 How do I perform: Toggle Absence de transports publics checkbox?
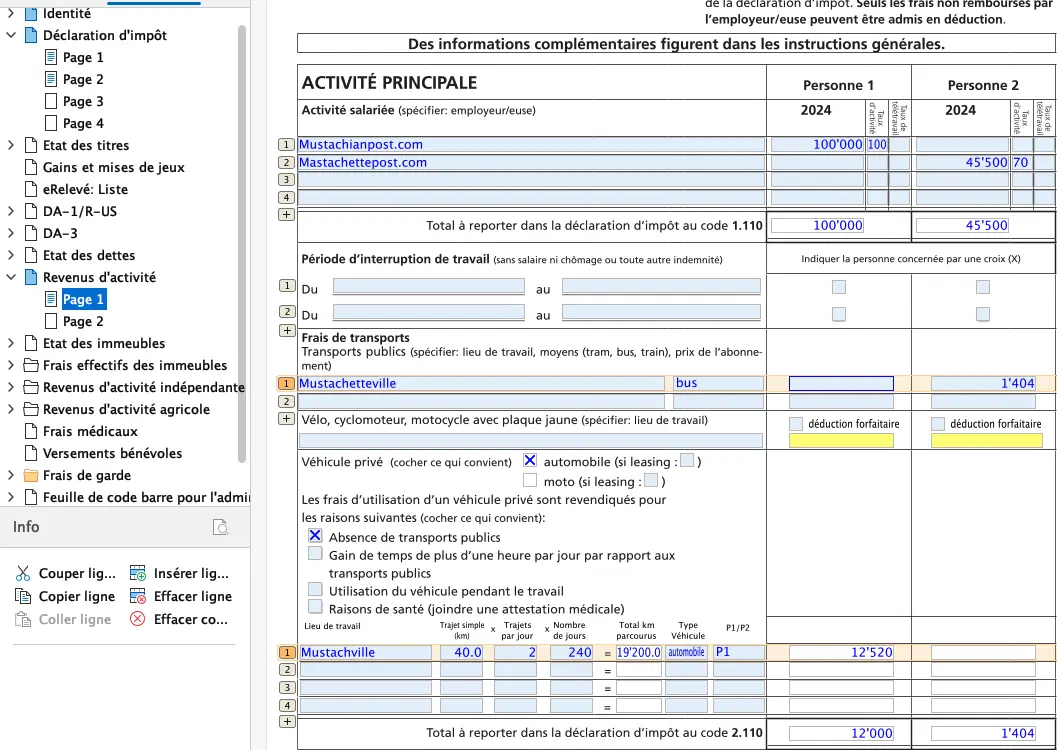click(315, 537)
